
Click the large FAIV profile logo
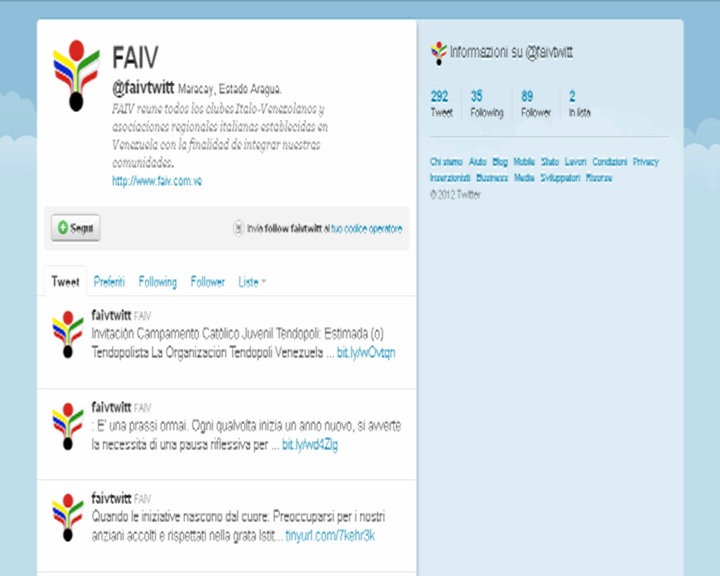pyautogui.click(x=76, y=76)
